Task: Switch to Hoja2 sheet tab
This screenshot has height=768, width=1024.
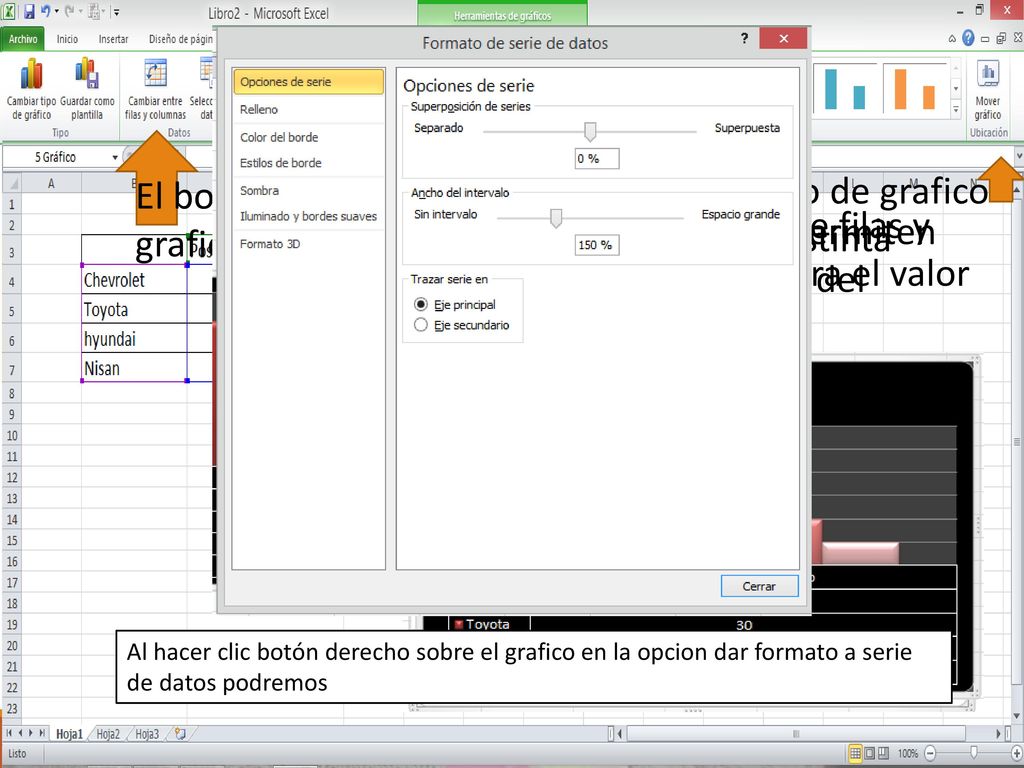Action: coord(108,734)
